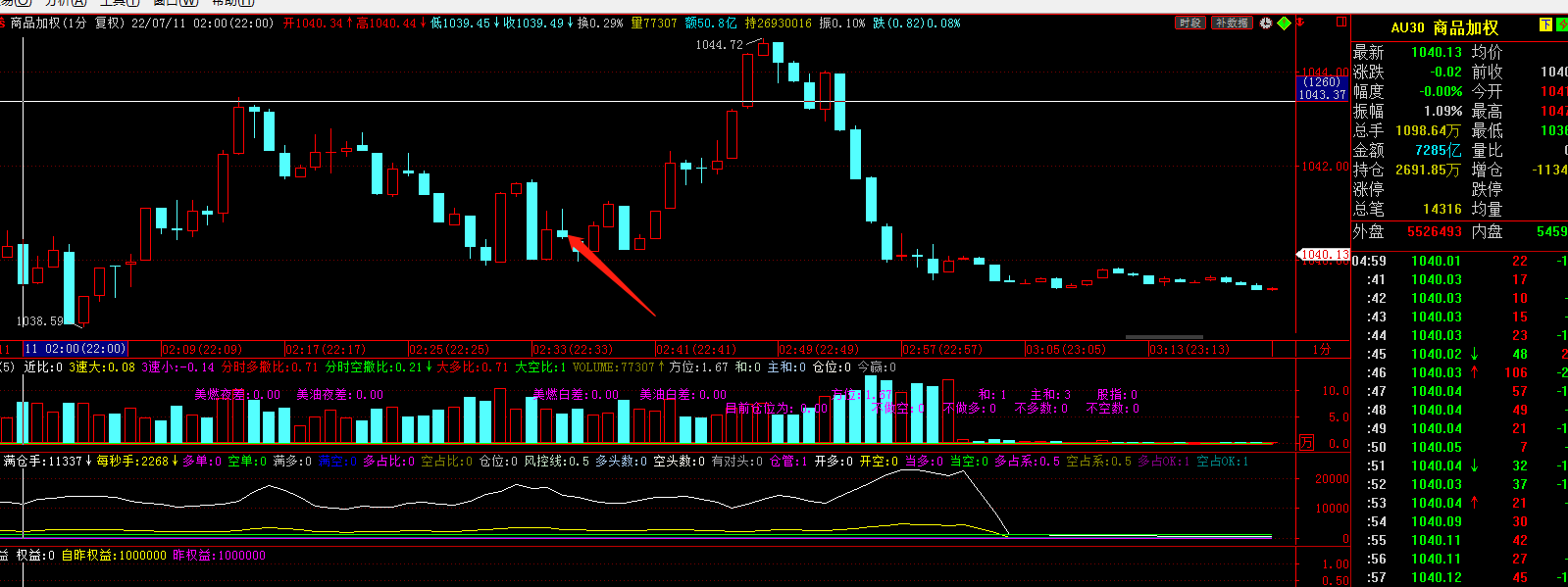Click the yellow 下 icon in quote header

tap(1545, 25)
